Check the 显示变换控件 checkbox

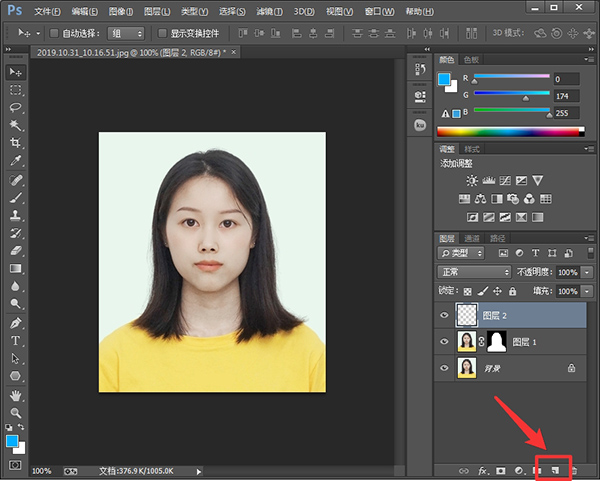click(x=163, y=33)
